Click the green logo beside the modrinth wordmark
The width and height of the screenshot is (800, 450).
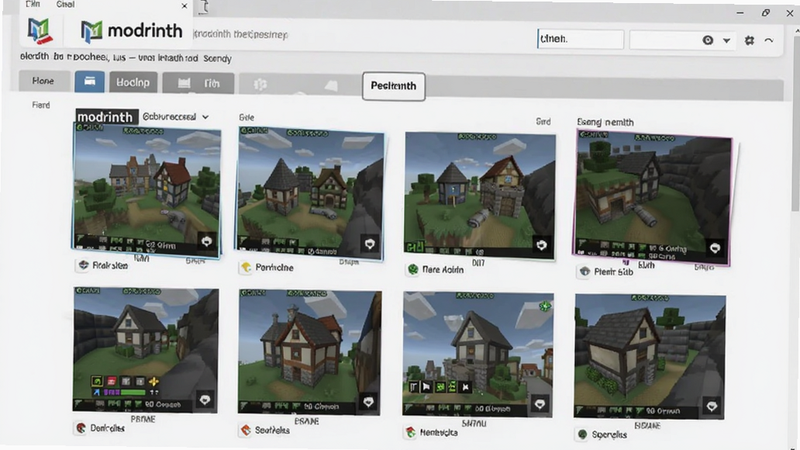coord(91,32)
